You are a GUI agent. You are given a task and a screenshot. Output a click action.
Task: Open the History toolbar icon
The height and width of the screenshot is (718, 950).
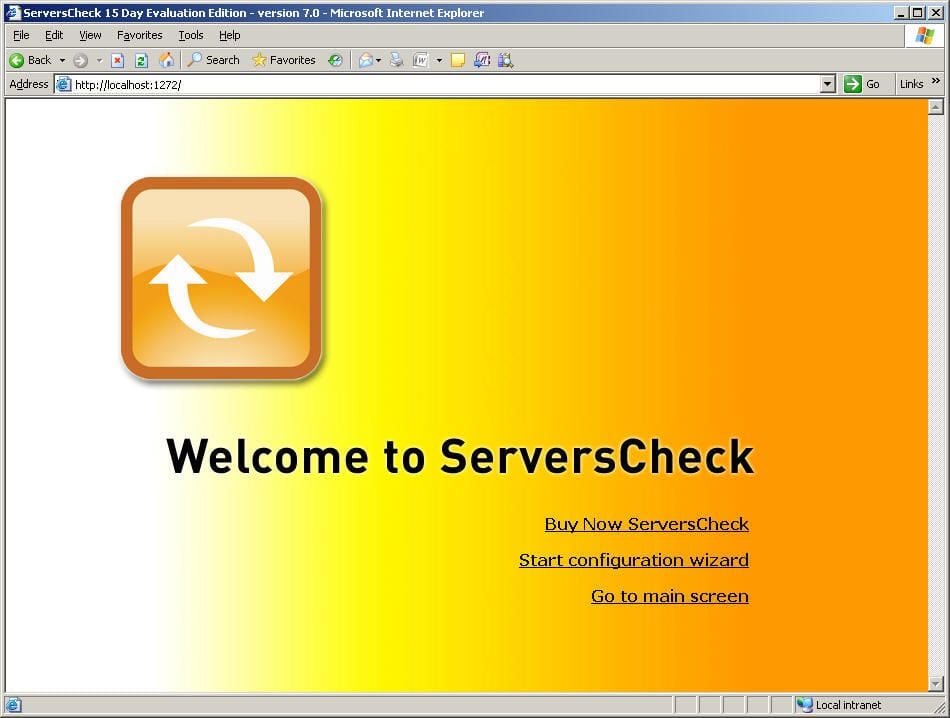[335, 60]
